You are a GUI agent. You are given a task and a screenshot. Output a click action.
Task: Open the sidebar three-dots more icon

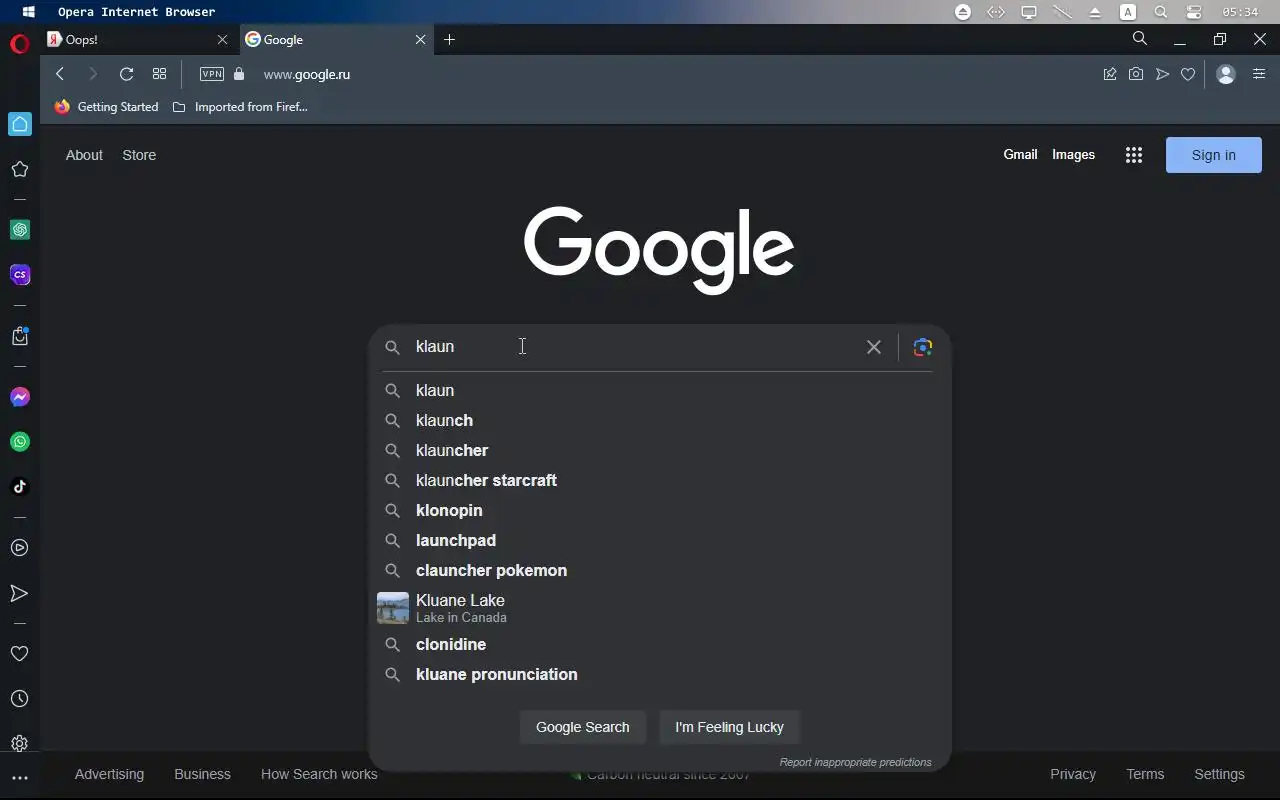19,778
